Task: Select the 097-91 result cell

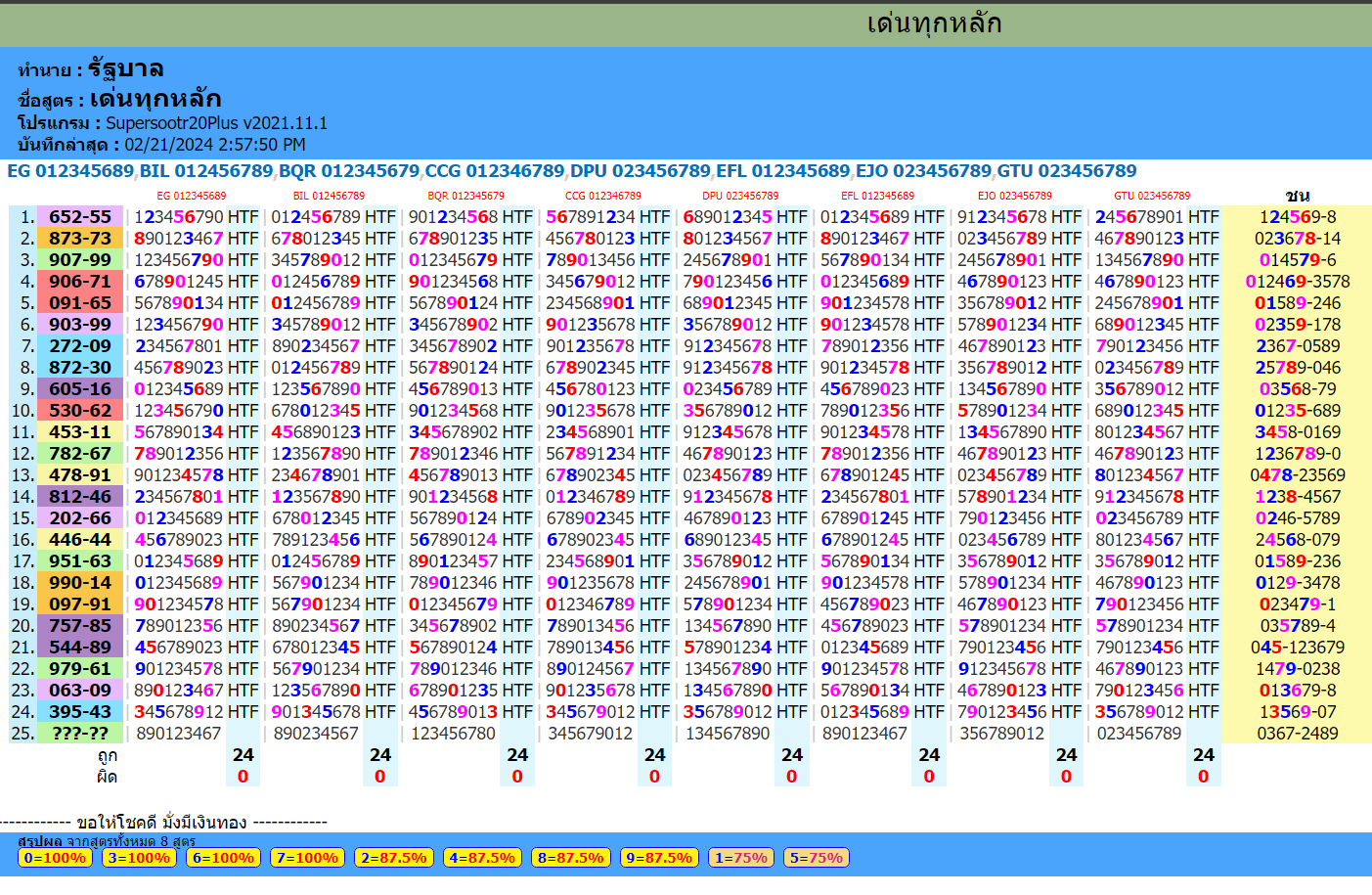Action: click(x=80, y=604)
